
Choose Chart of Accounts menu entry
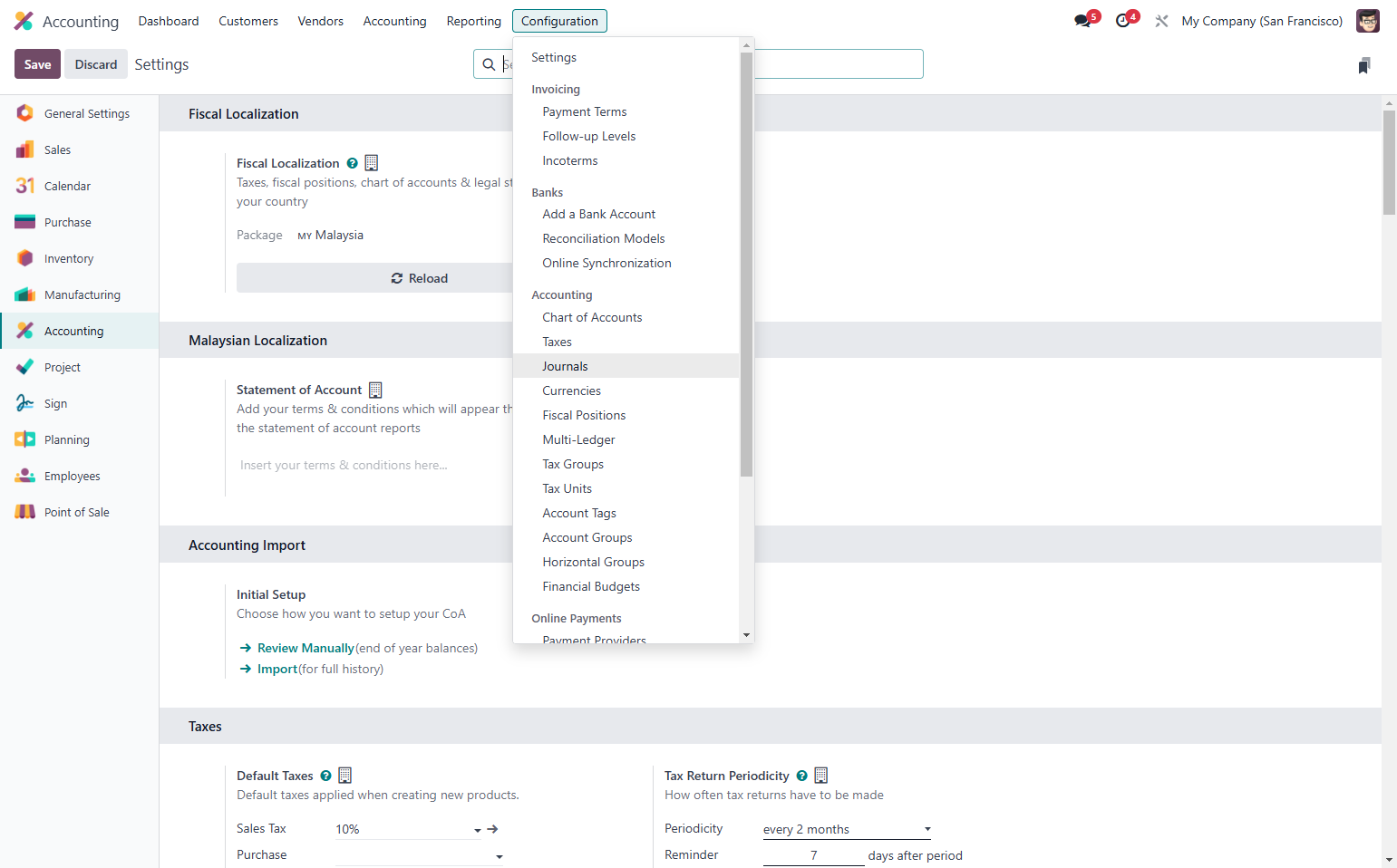point(626,317)
